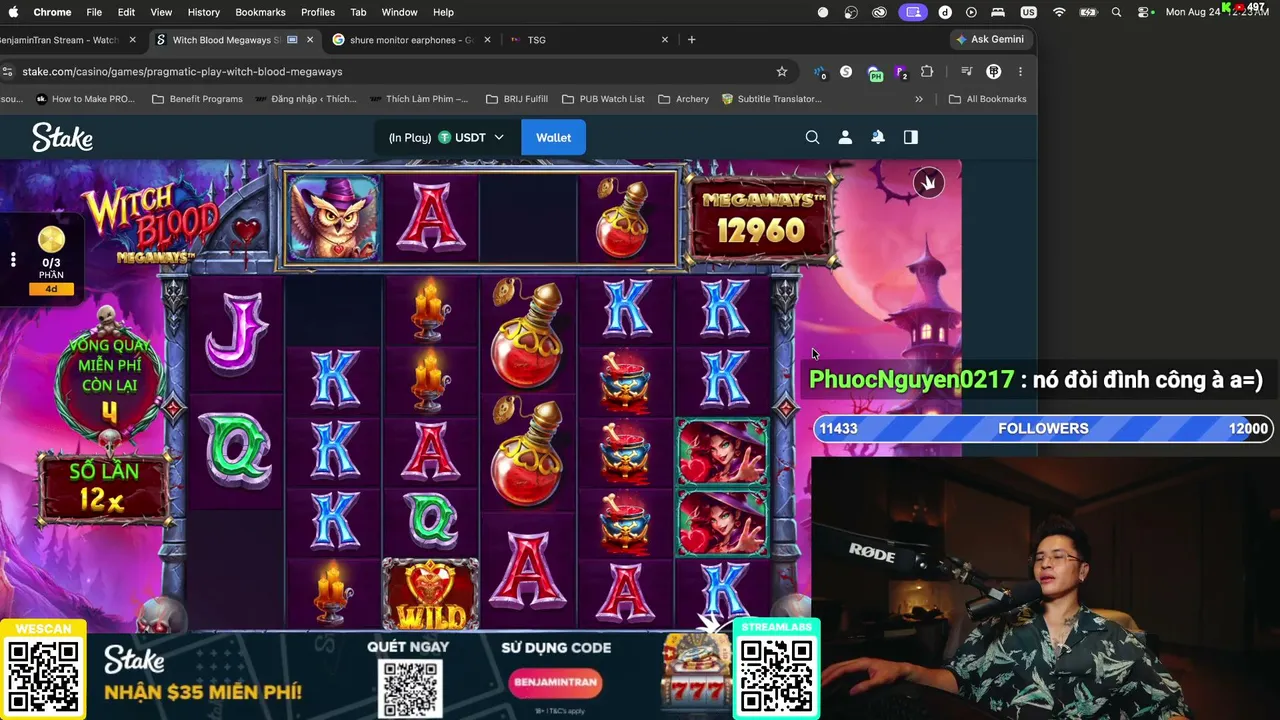The width and height of the screenshot is (1280, 720).
Task: Close the BenjaminTran Stream tab
Action: tap(132, 40)
